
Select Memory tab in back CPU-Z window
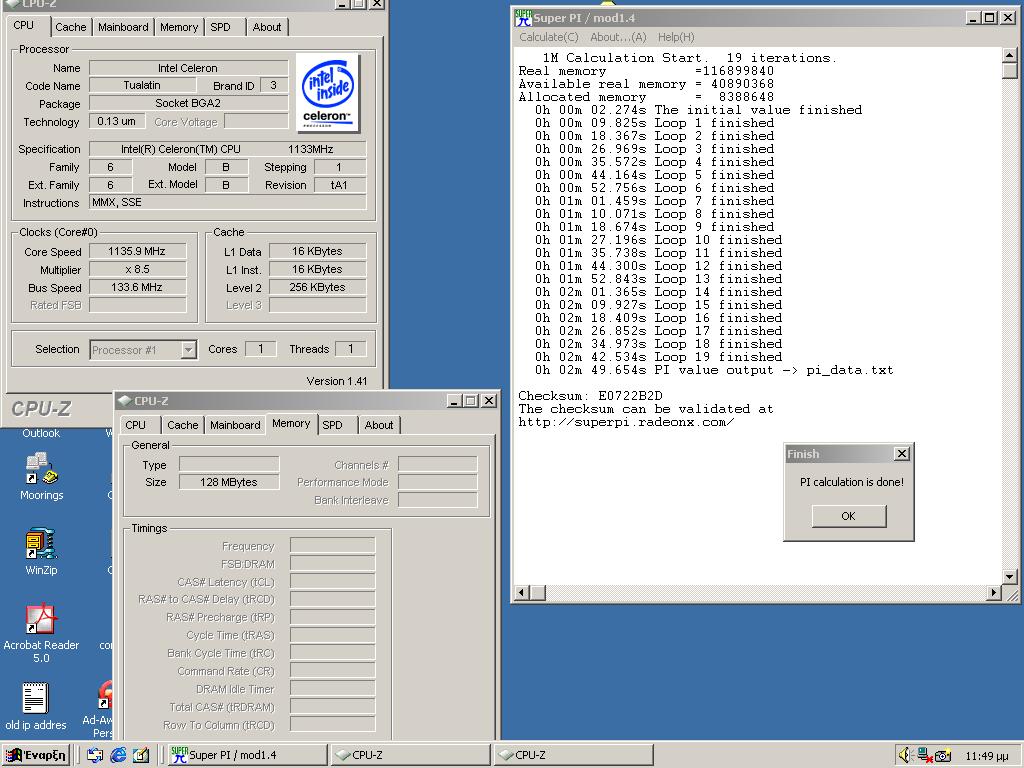(x=178, y=27)
